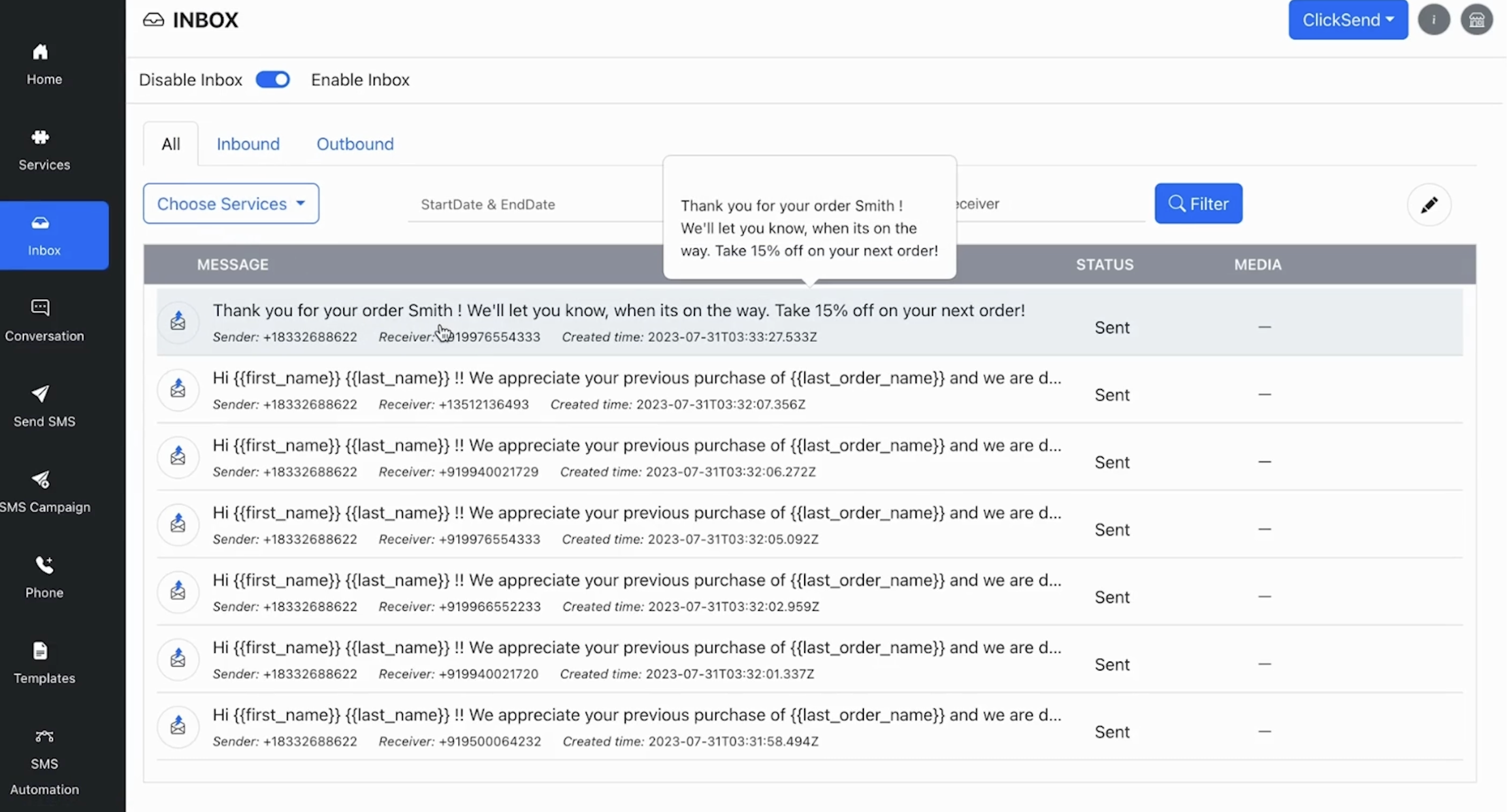Open the Conversation chat icon
Viewport: 1507px width, 812px height.
point(40,308)
